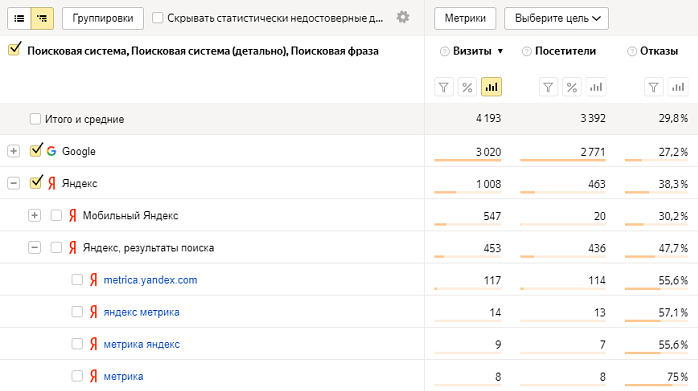The image size is (698, 391).
Task: Check the Итого и средние checkbox
Action: pos(35,119)
